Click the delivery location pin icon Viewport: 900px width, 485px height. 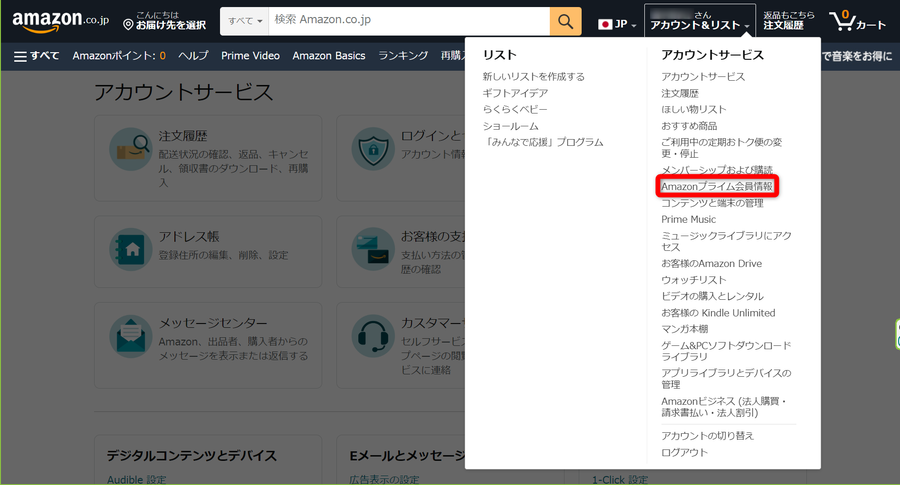click(128, 25)
